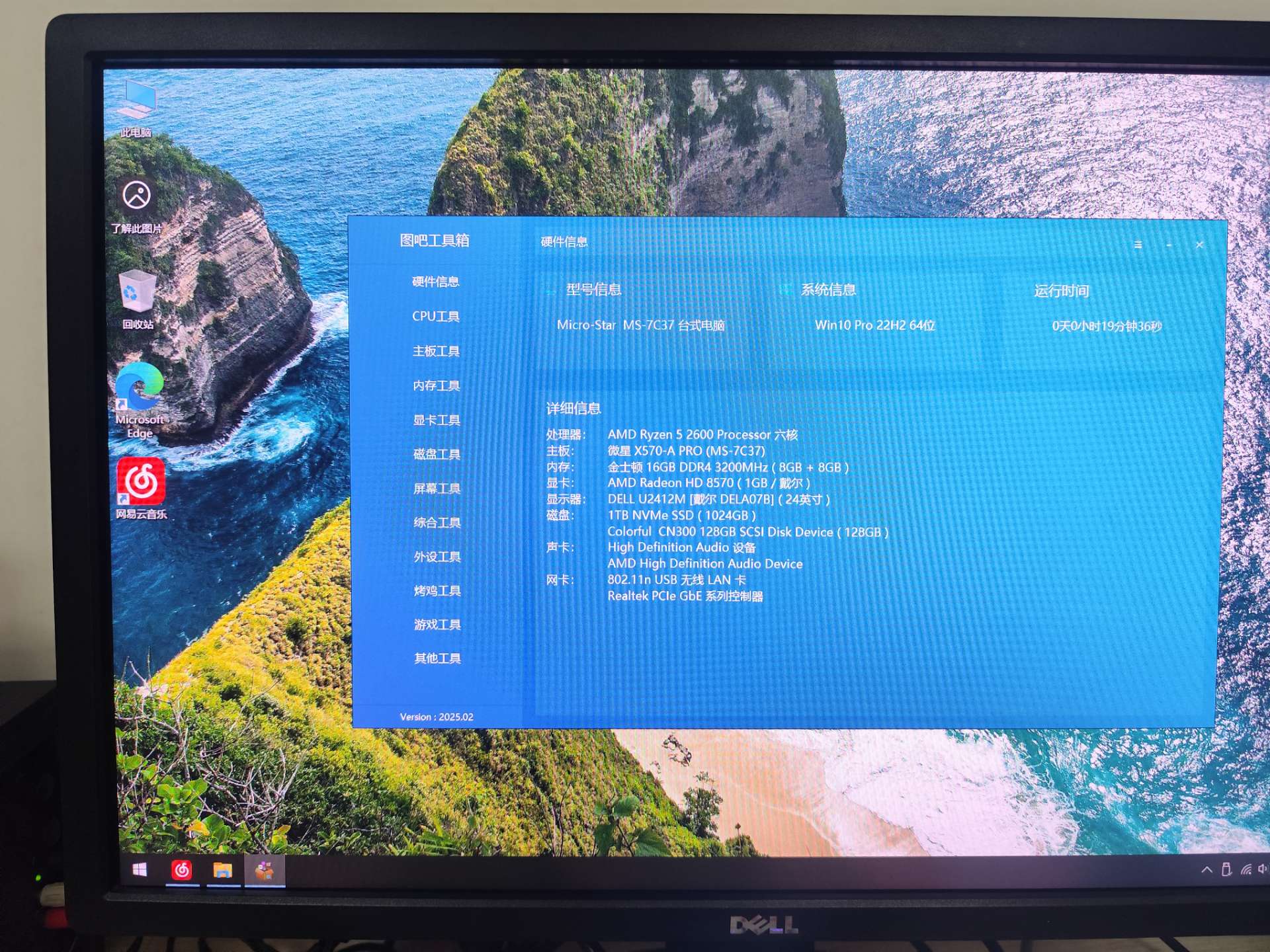1270x952 pixels.
Task: Click AMD High Definition Audio Device line
Action: coord(705,564)
